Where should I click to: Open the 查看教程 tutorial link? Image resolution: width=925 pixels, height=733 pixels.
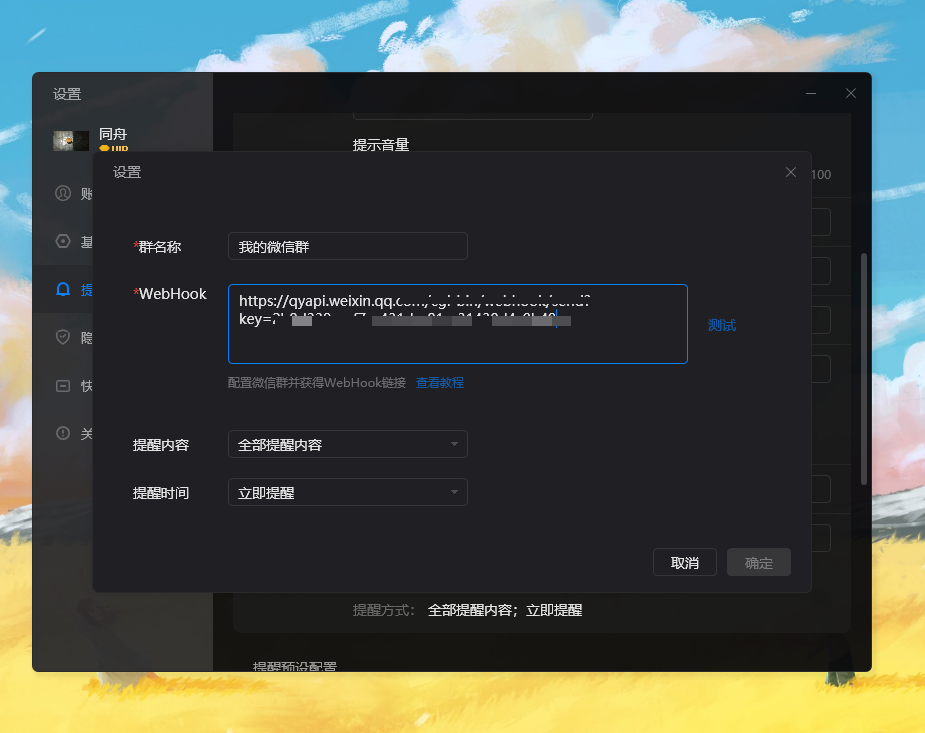click(x=440, y=383)
